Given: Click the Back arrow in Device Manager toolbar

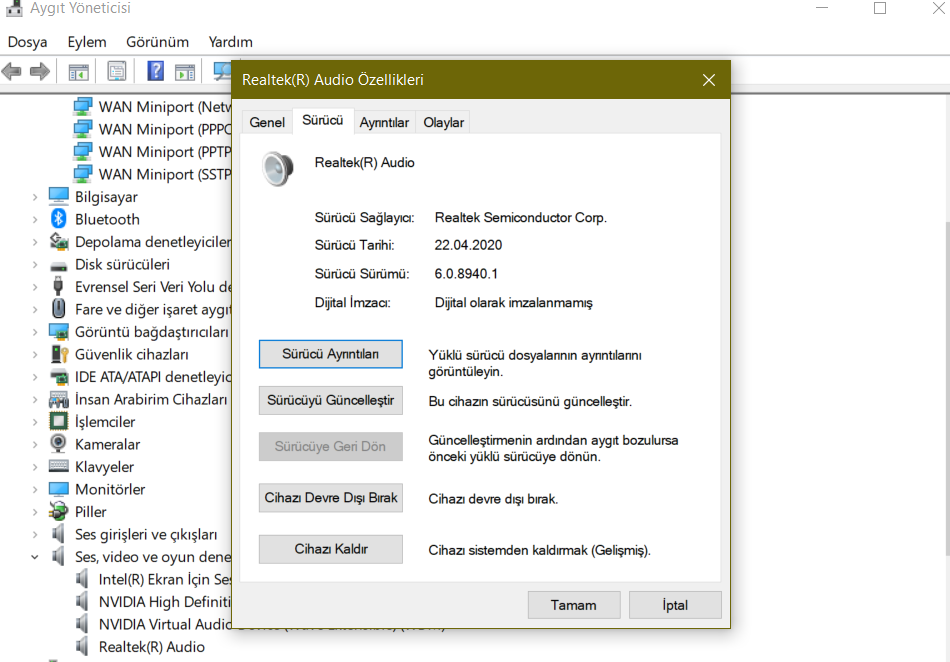Looking at the screenshot, I should (x=12, y=71).
